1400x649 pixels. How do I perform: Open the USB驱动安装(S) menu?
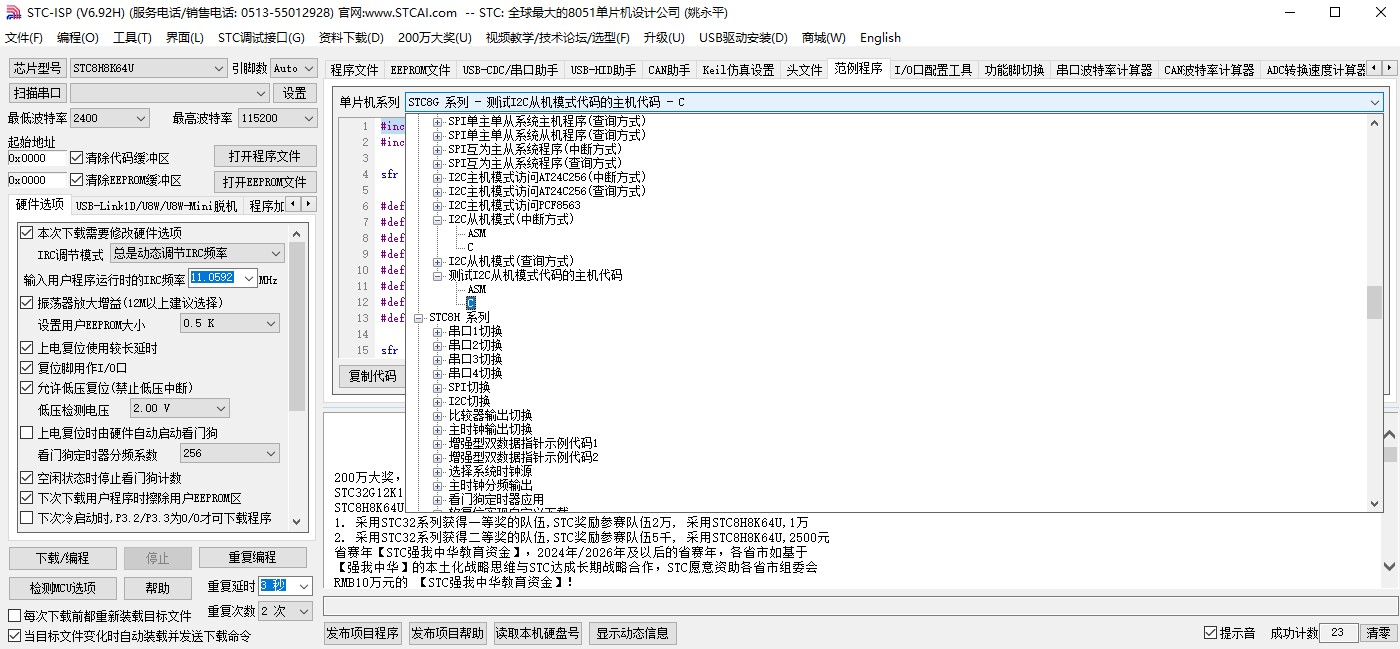point(743,38)
